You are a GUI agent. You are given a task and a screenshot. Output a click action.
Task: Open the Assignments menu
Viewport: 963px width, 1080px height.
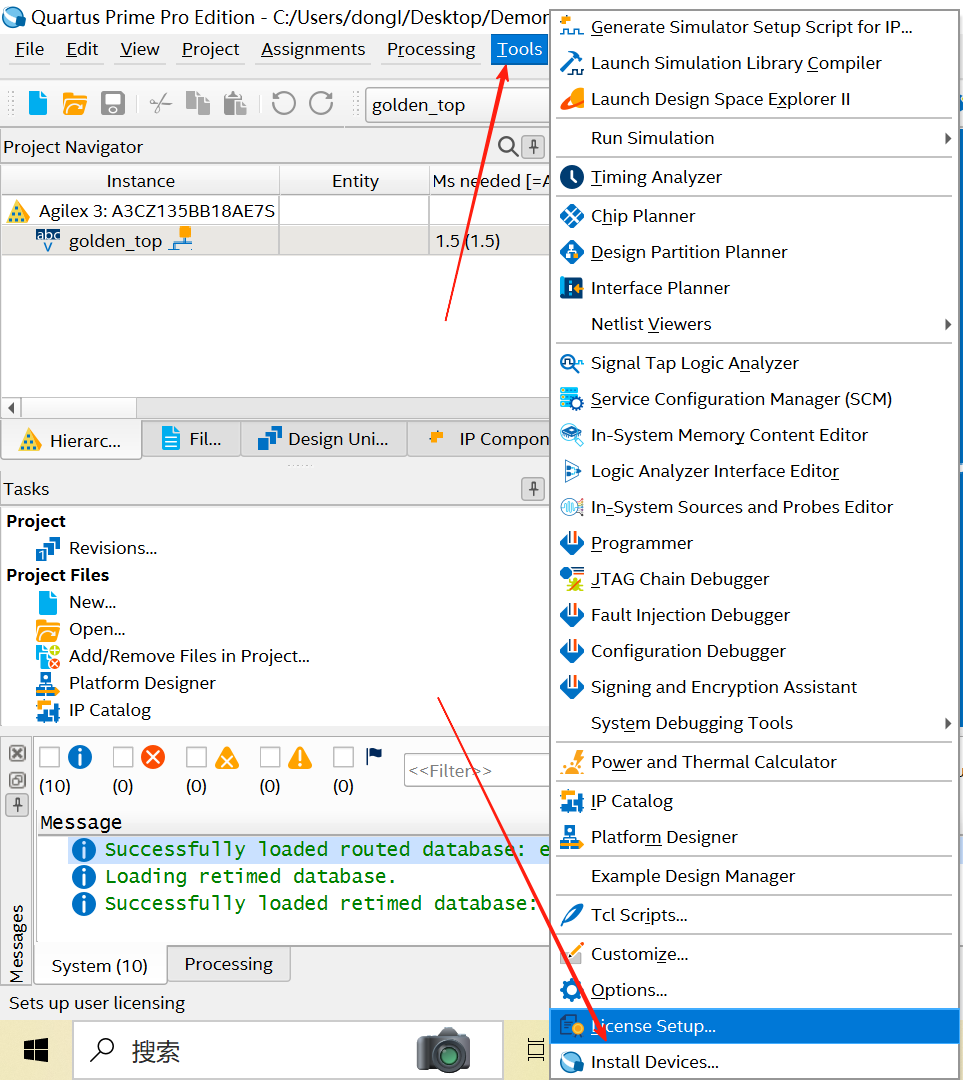tap(313, 50)
